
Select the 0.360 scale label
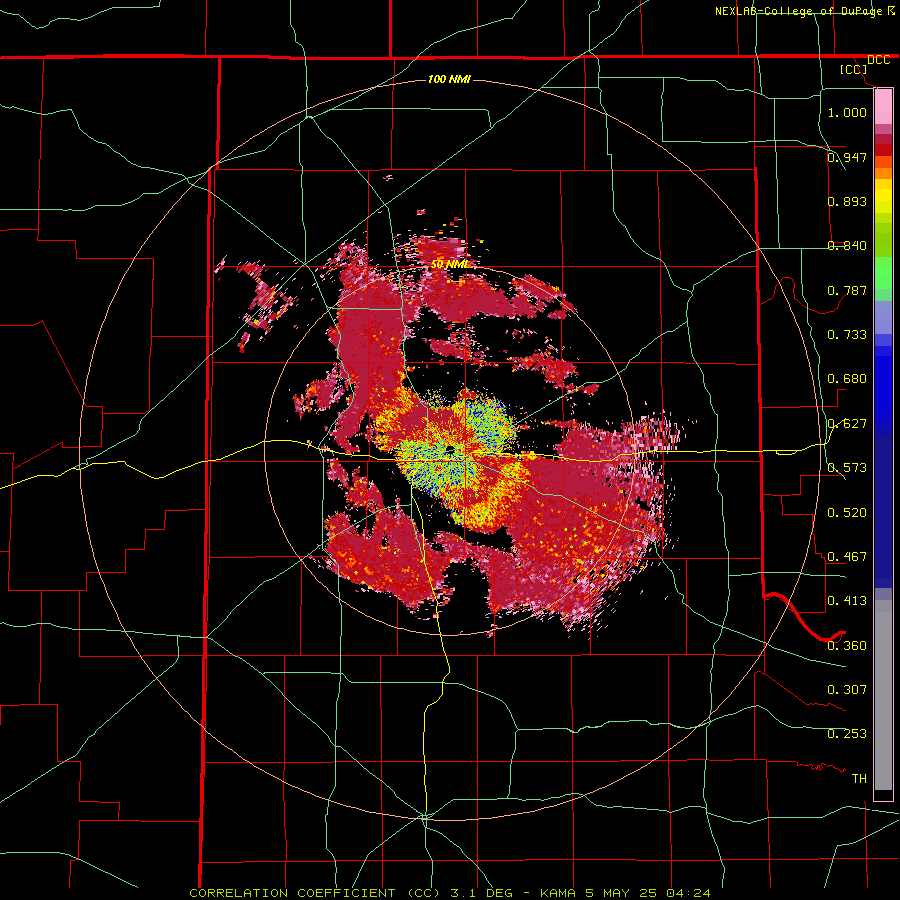tap(847, 645)
